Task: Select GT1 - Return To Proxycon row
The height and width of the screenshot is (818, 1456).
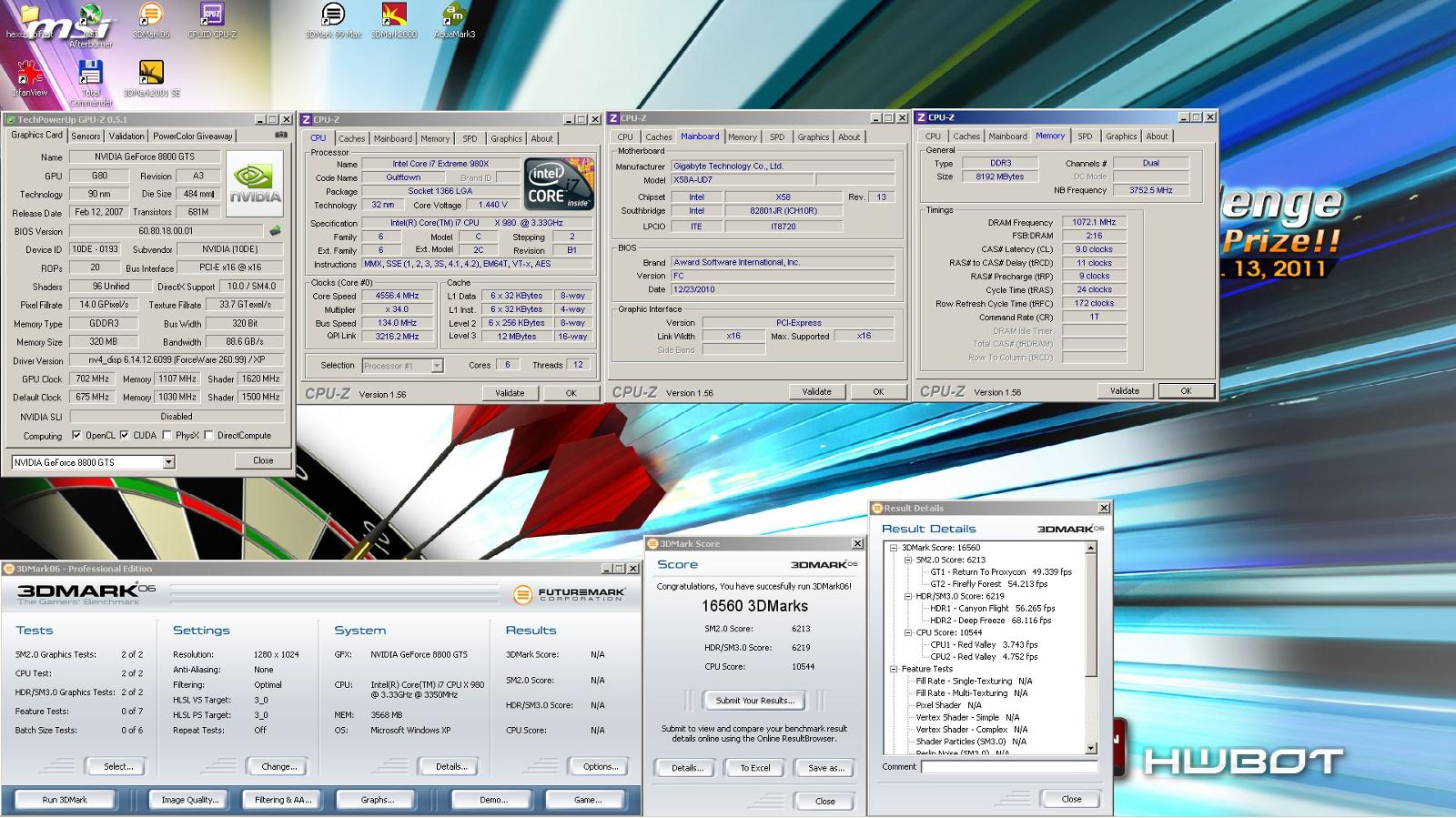Action: coord(1001,572)
